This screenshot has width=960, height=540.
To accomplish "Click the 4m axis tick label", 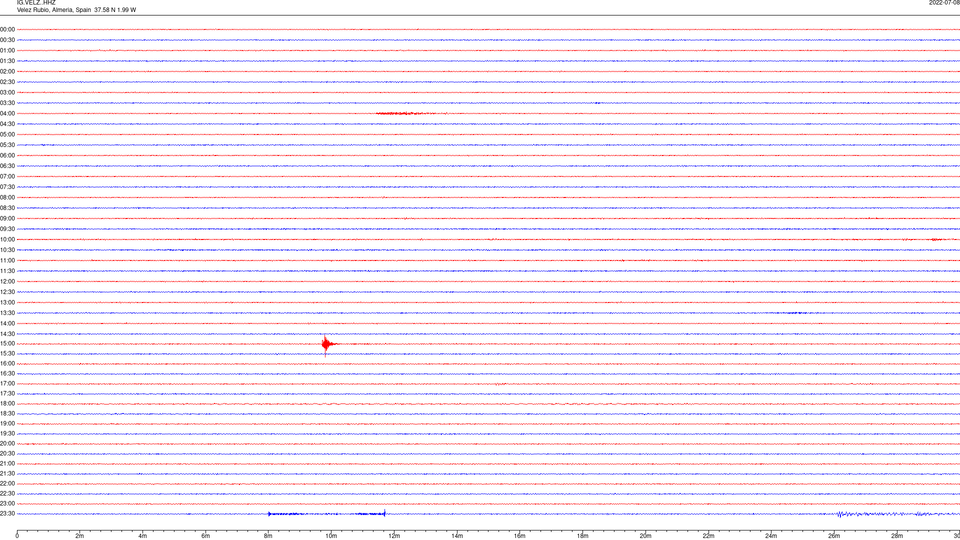I will tap(143, 536).
